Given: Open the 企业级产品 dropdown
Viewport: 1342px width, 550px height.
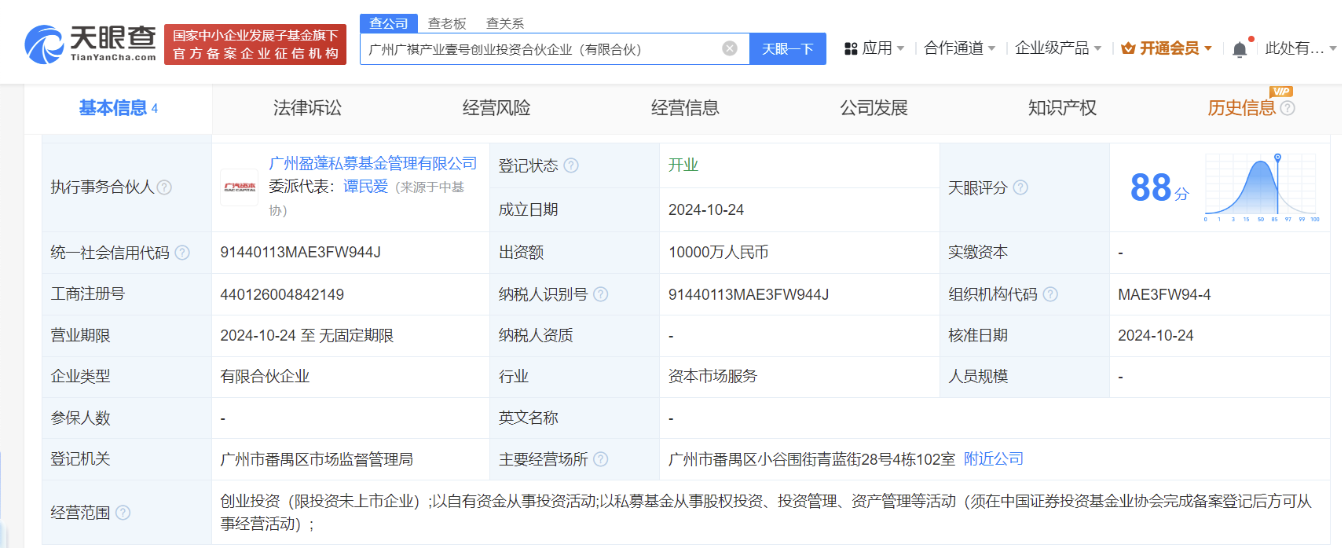Looking at the screenshot, I should point(1058,48).
